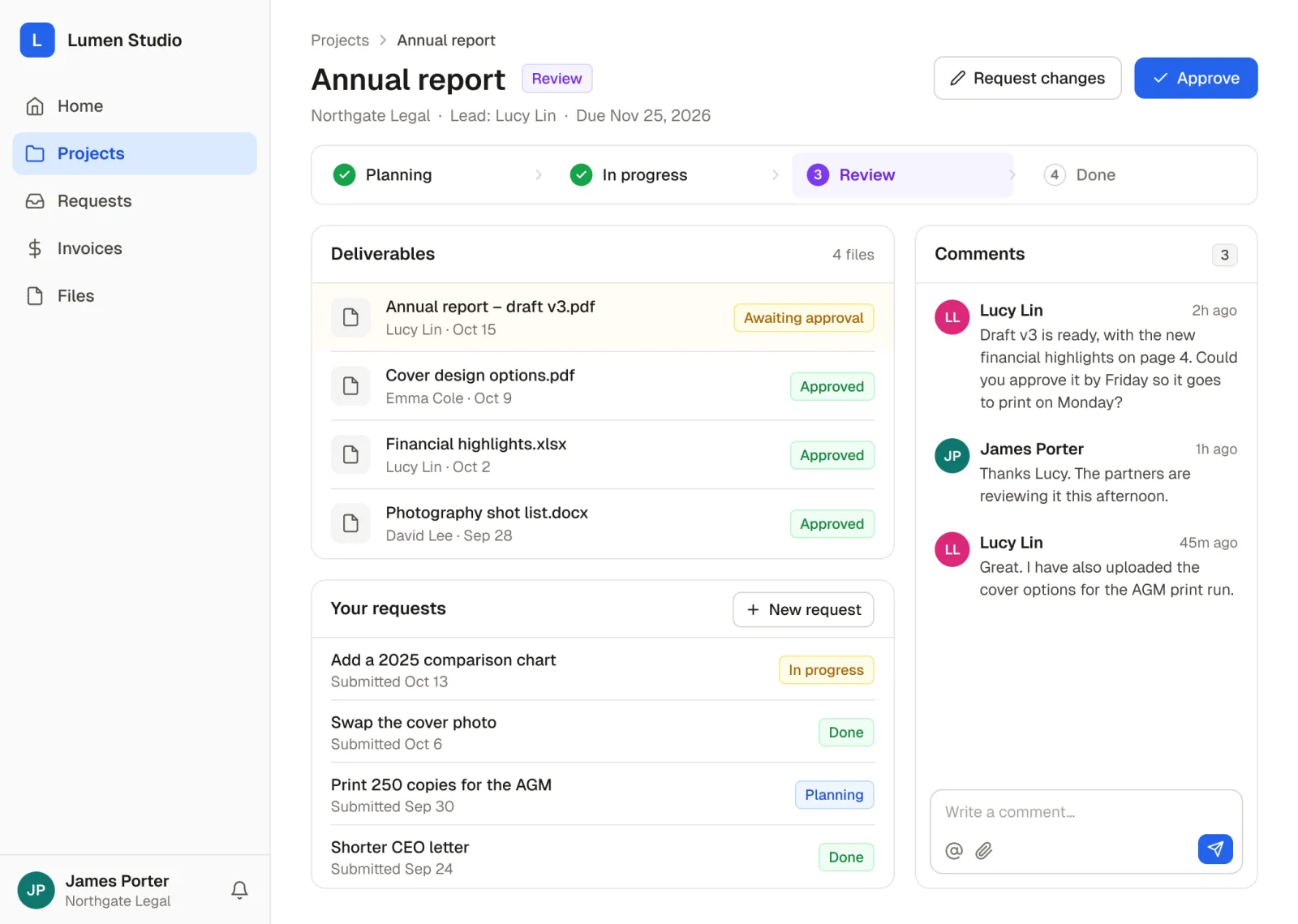Open Invoices from the sidebar

[x=135, y=248]
